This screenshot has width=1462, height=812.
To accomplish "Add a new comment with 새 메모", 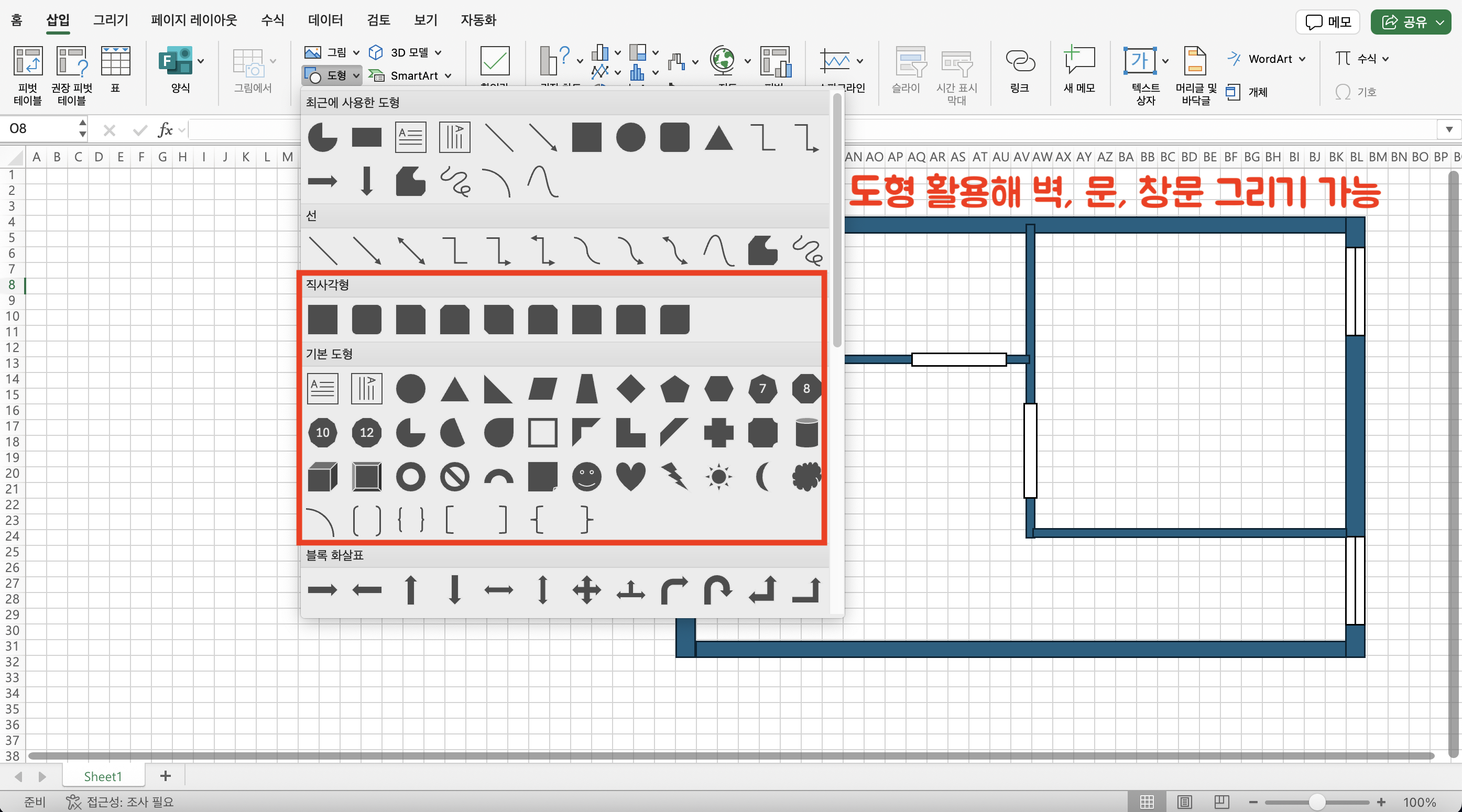I will tap(1079, 70).
